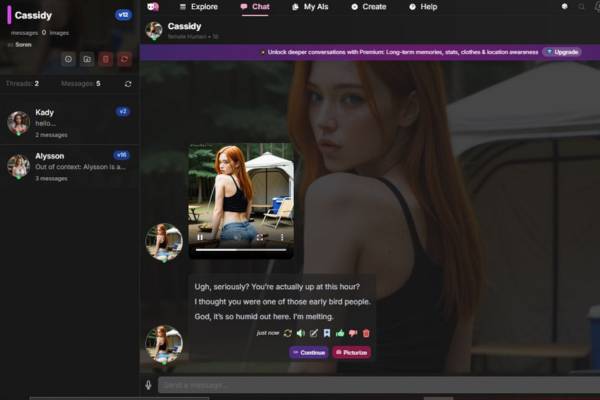
Task: Click the v12 badge next to Cassidy
Action: [x=123, y=15]
